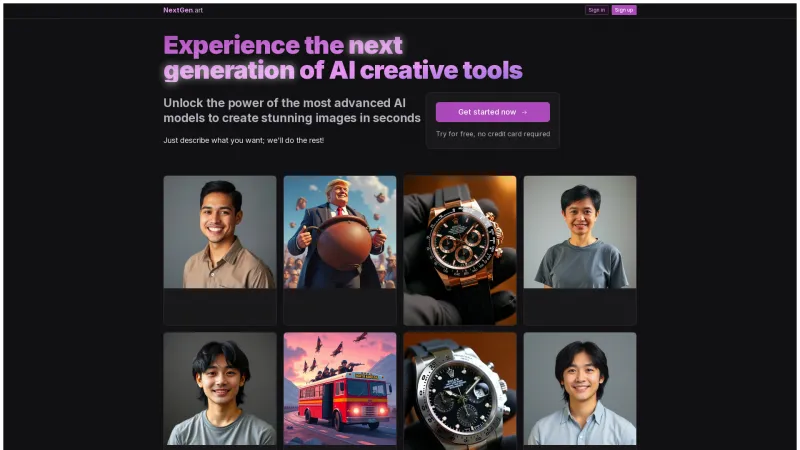Select the long-haired man in gray tee portrait
Screen dimensions: 800x450
[x=220, y=389]
